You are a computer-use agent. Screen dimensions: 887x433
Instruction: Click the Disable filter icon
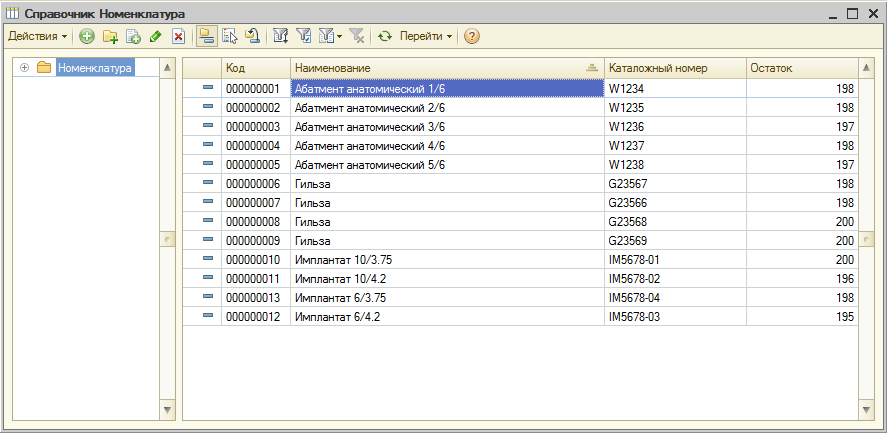(357, 36)
